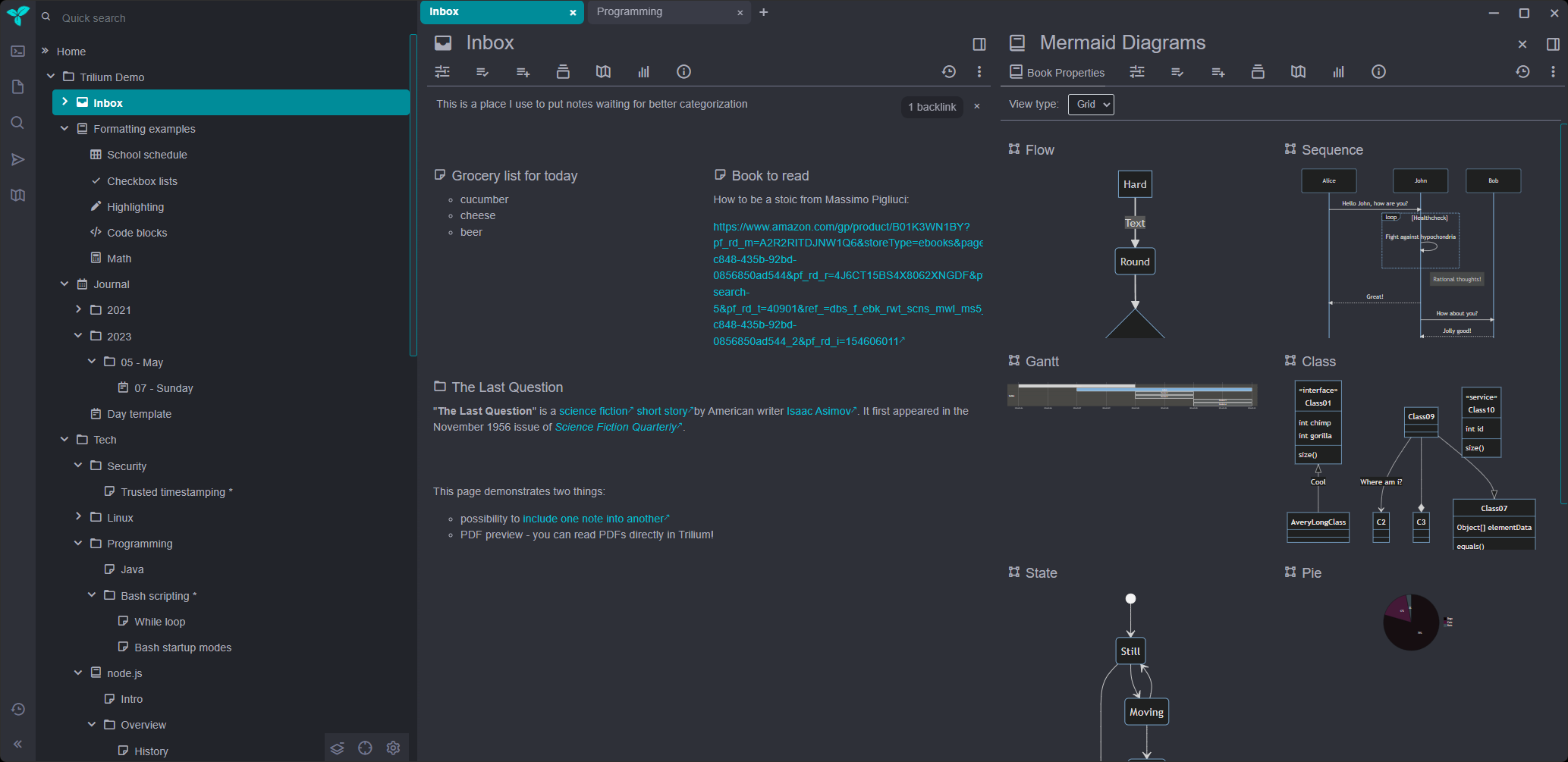Toggle split pane button beside Inbox title
This screenshot has width=1568, height=762.
pos(979,44)
